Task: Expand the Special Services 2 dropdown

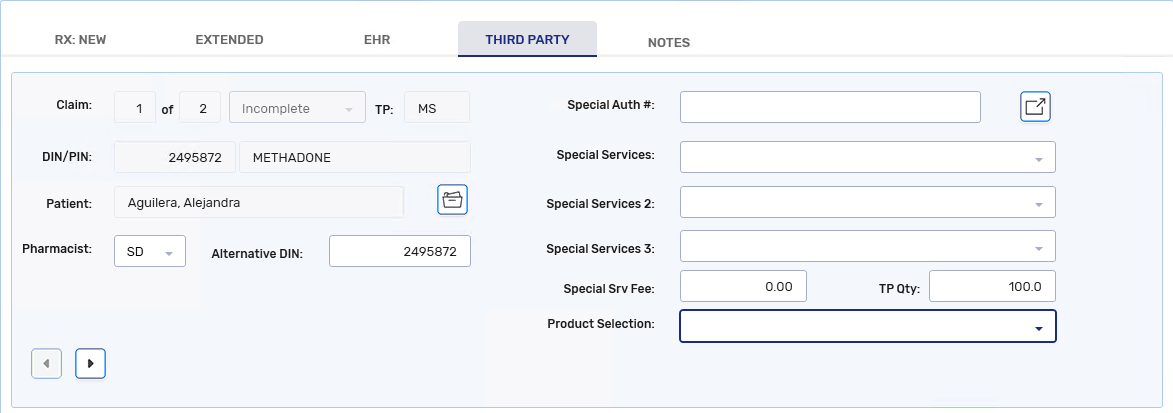Action: click(x=867, y=202)
